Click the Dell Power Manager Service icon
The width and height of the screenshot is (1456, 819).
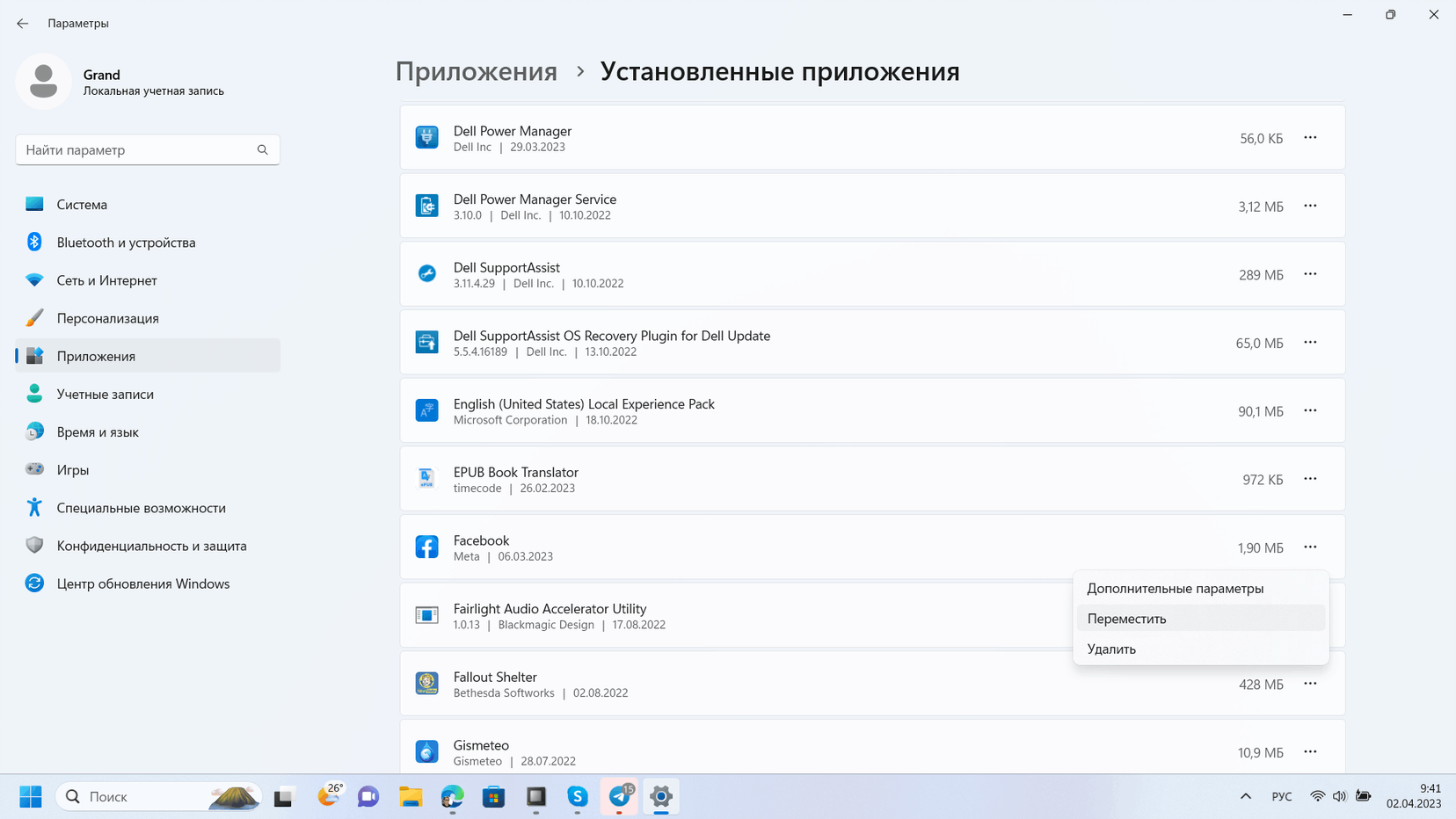coord(426,206)
